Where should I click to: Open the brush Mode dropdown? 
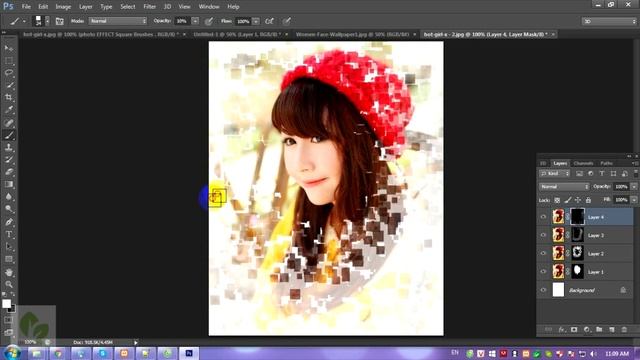point(118,21)
